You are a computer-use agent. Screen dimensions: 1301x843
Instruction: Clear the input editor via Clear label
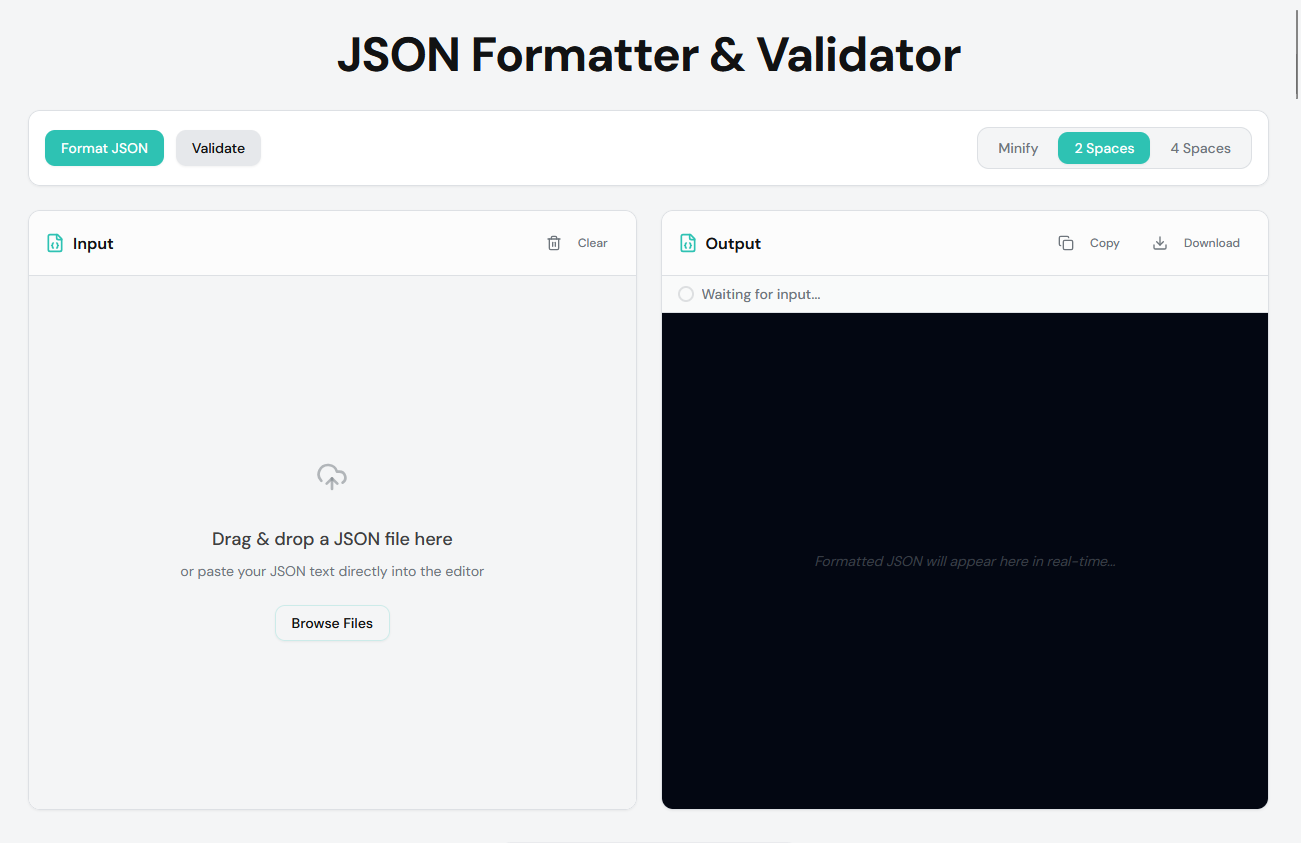(592, 243)
